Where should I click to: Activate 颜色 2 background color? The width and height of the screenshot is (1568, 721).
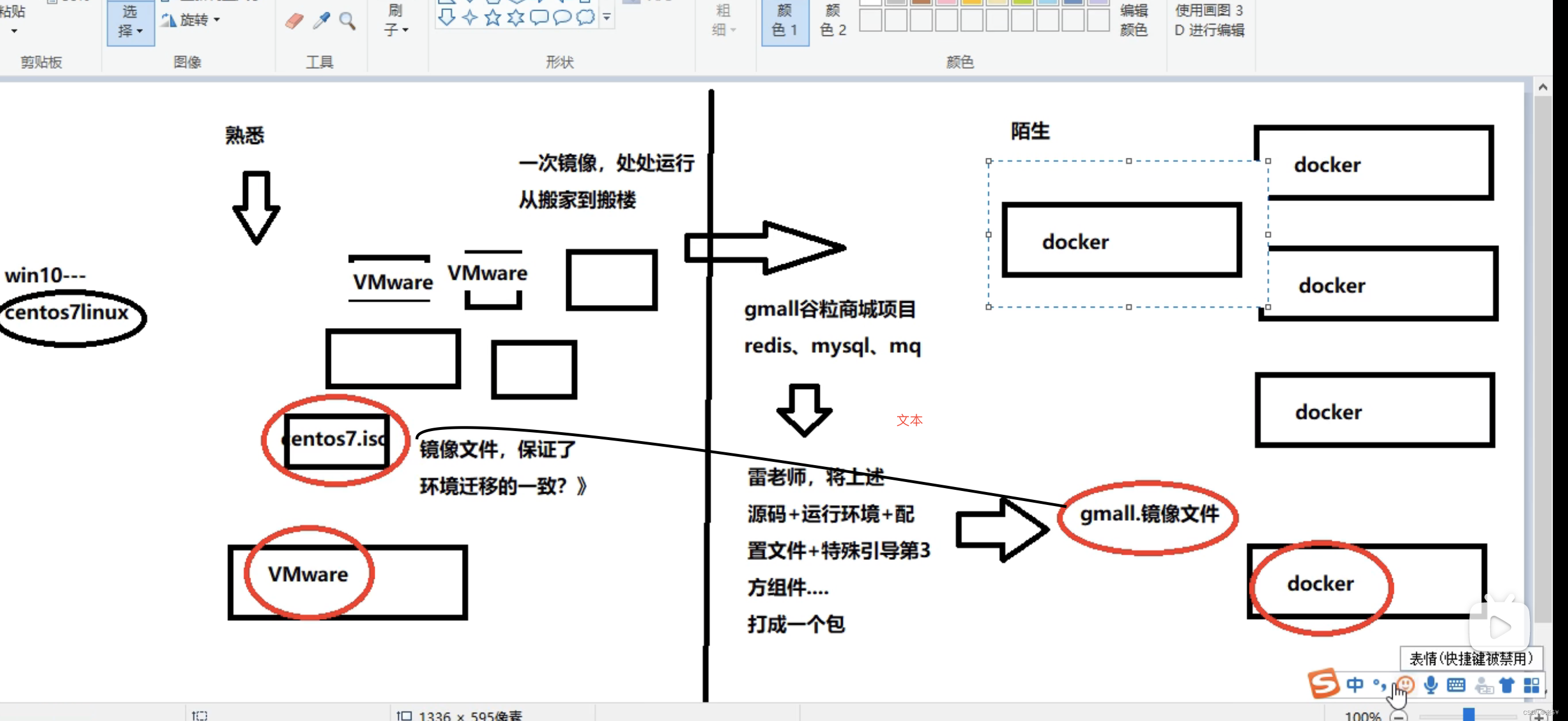tap(833, 21)
